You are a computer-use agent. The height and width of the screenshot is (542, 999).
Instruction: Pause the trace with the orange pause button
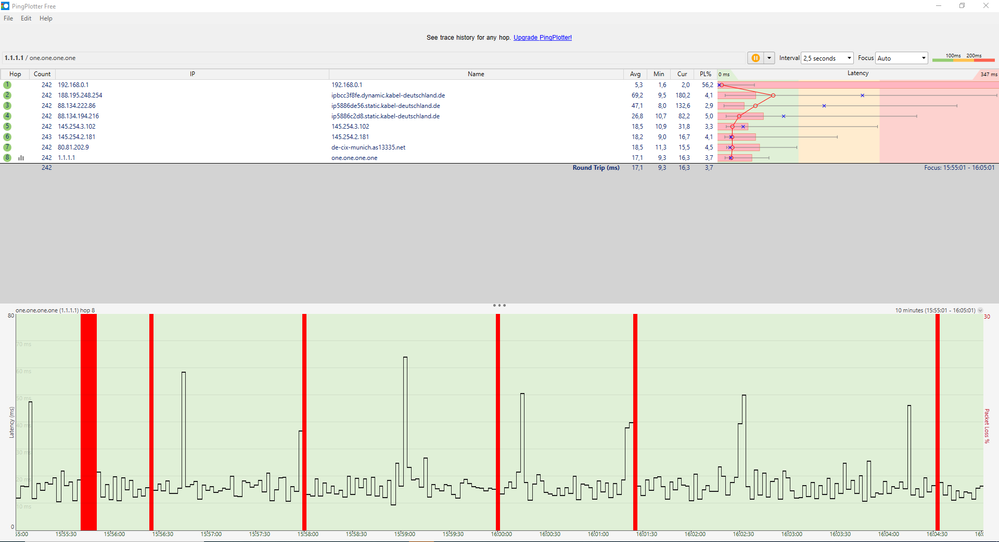[755, 58]
